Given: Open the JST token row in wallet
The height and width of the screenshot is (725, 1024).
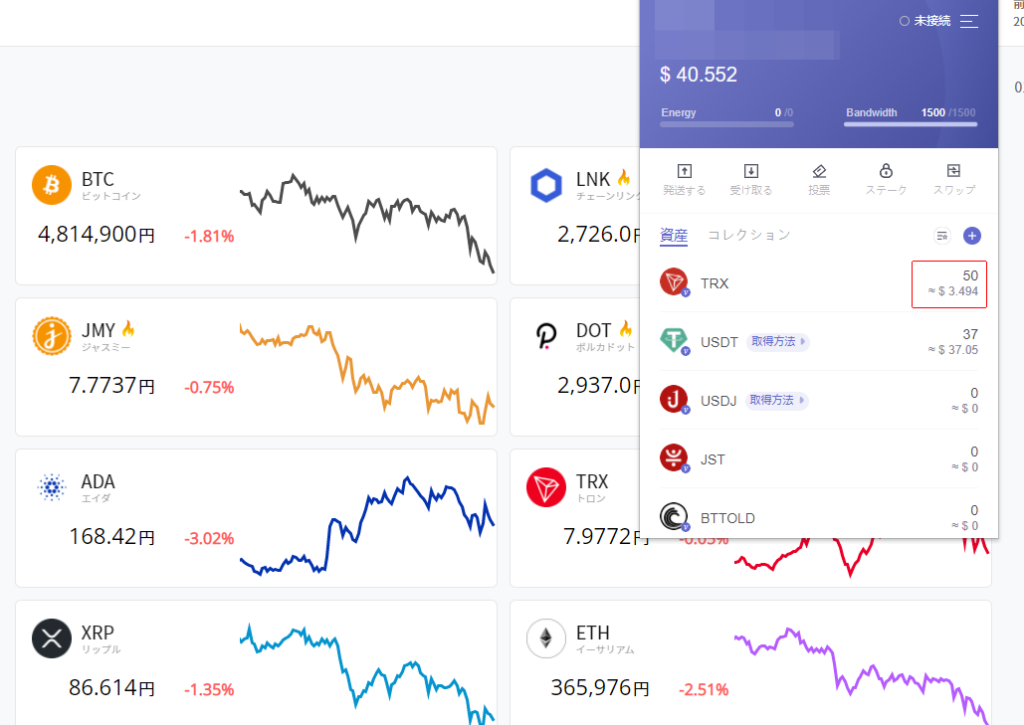Looking at the screenshot, I should tap(818, 459).
